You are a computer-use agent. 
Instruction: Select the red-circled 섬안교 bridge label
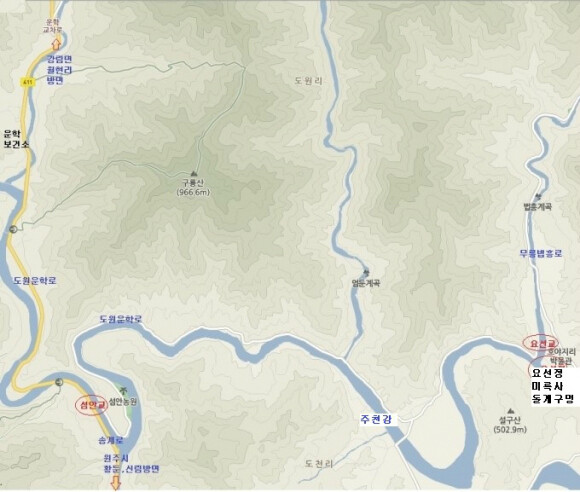click(92, 405)
